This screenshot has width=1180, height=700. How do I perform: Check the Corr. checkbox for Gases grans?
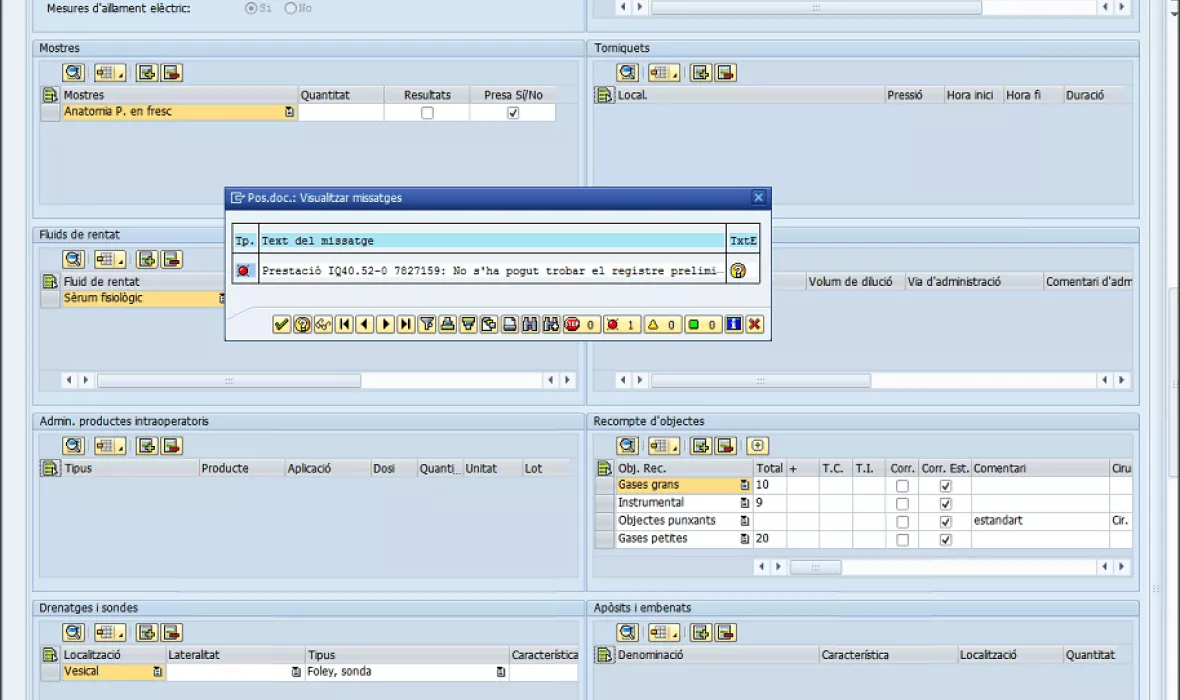pos(902,486)
